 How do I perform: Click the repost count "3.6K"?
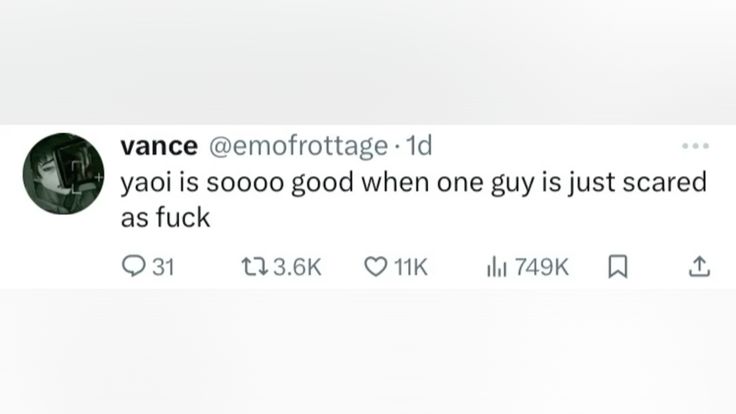(296, 267)
